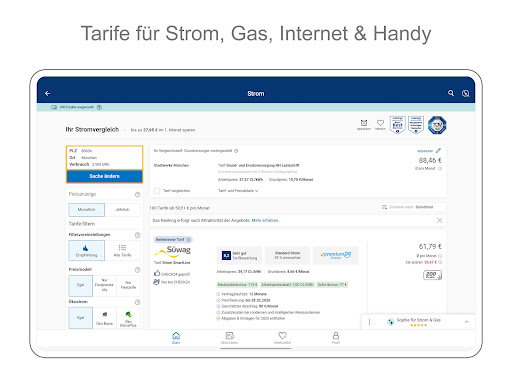Save comparison with the envelope icon
Image resolution: width=512 pixels, height=384 pixels.
coord(364,125)
